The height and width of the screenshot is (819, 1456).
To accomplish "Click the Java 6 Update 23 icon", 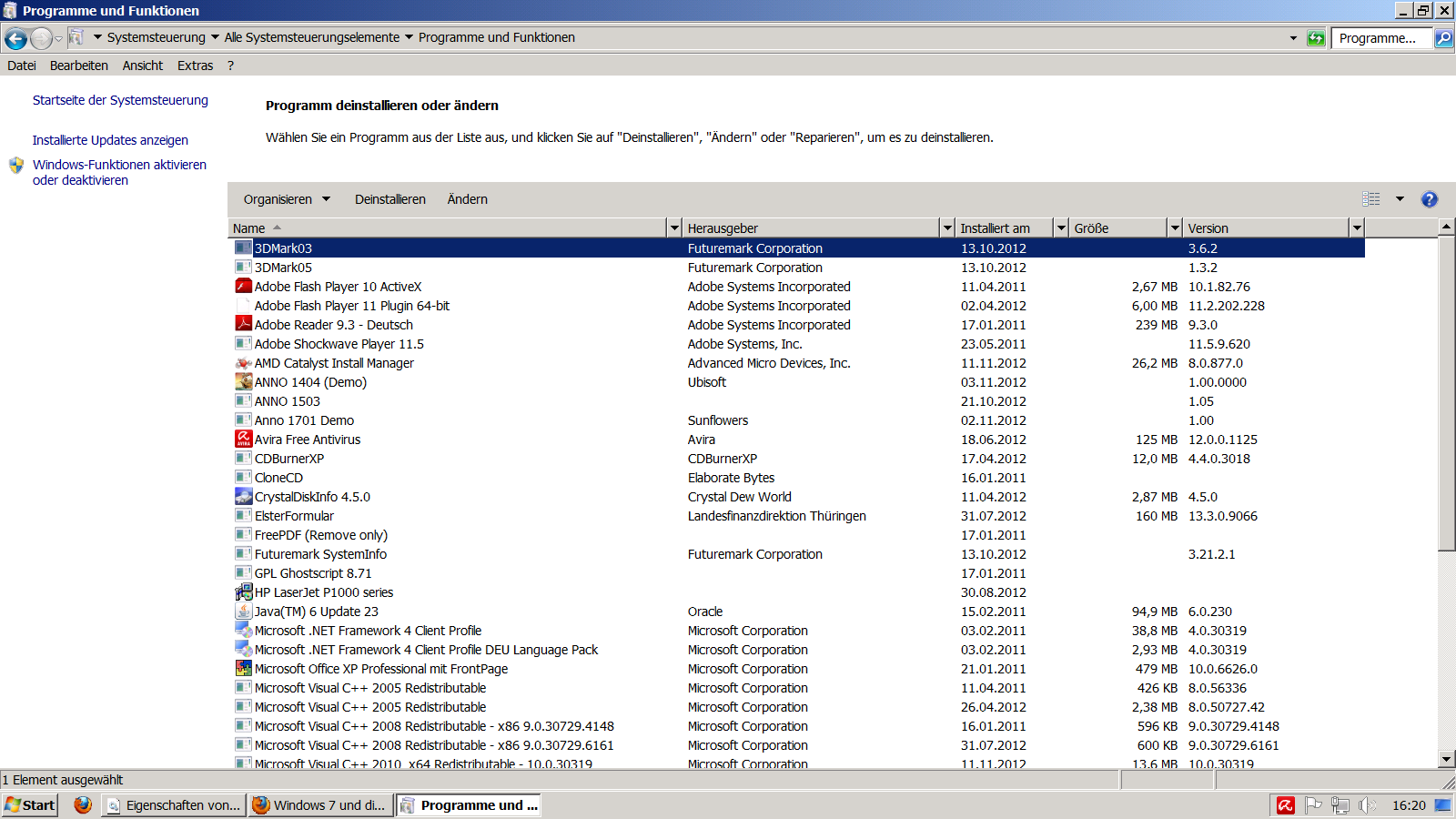I will coord(243,611).
